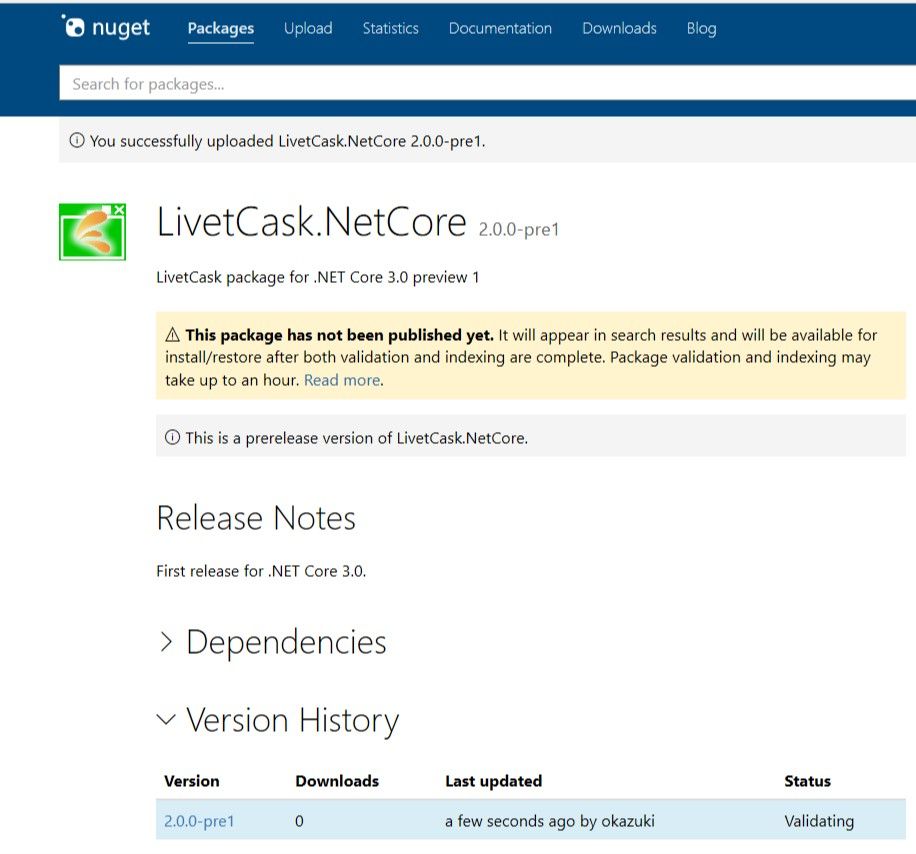Click the Last updated column header

pyautogui.click(x=494, y=781)
